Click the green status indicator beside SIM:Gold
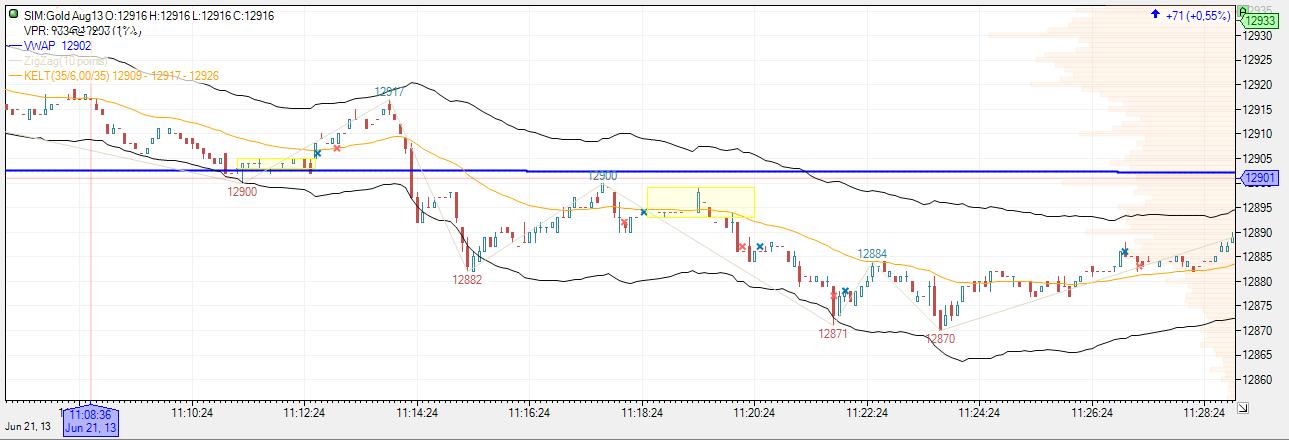1289x440 pixels. [x=12, y=16]
